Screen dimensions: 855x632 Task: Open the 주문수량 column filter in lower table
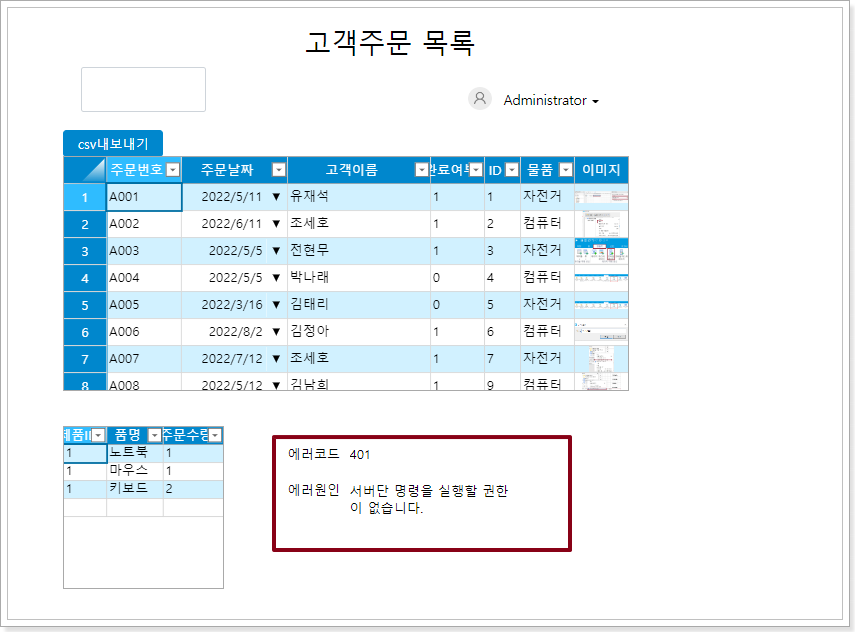(x=215, y=435)
